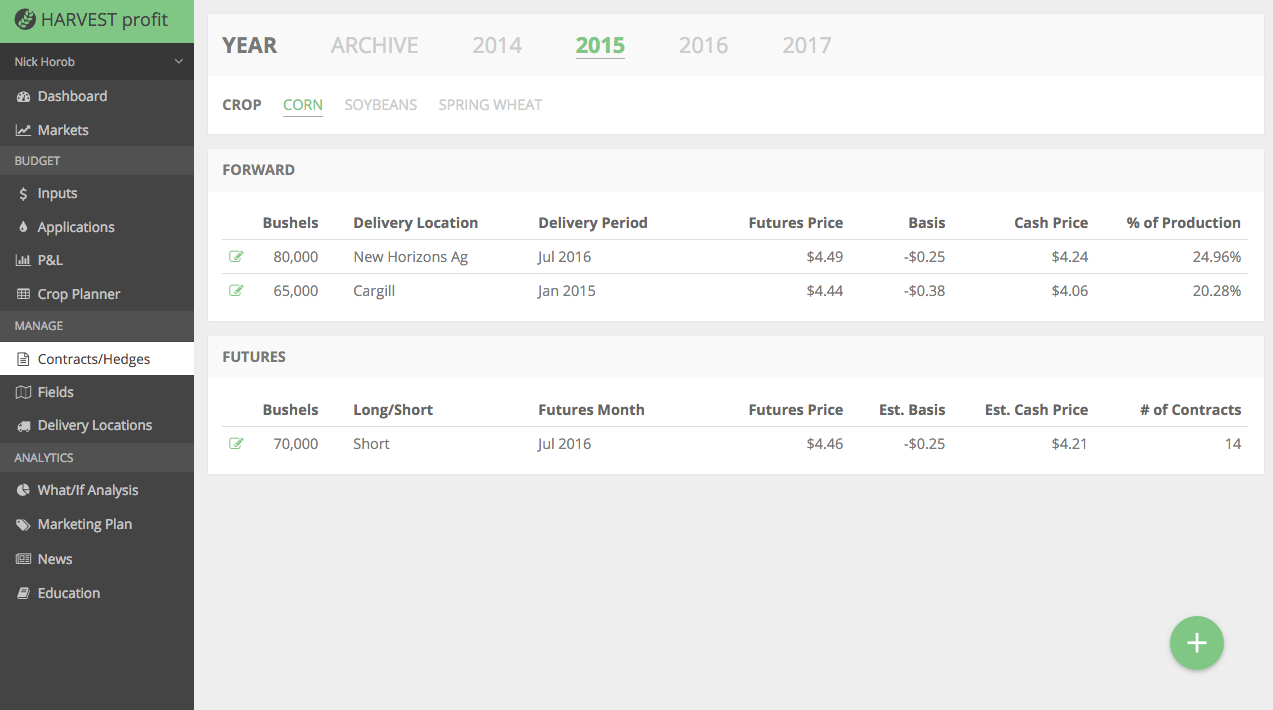This screenshot has height=710, width=1273.
Task: Click the Delivery Locations truck icon
Action: pos(23,426)
